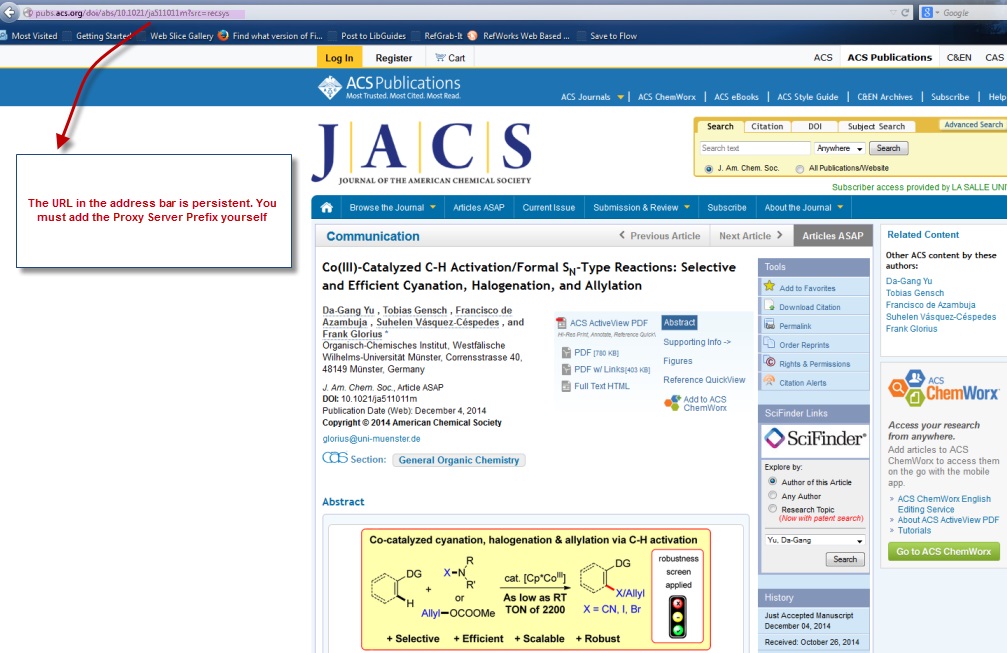Open the Cart via shopping cart icon
This screenshot has height=653, width=1007.
pos(440,58)
